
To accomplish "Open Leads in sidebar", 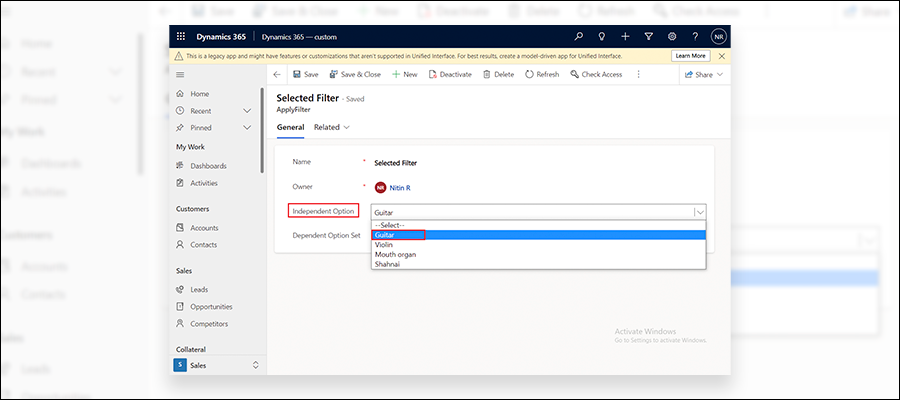I will tap(199, 290).
